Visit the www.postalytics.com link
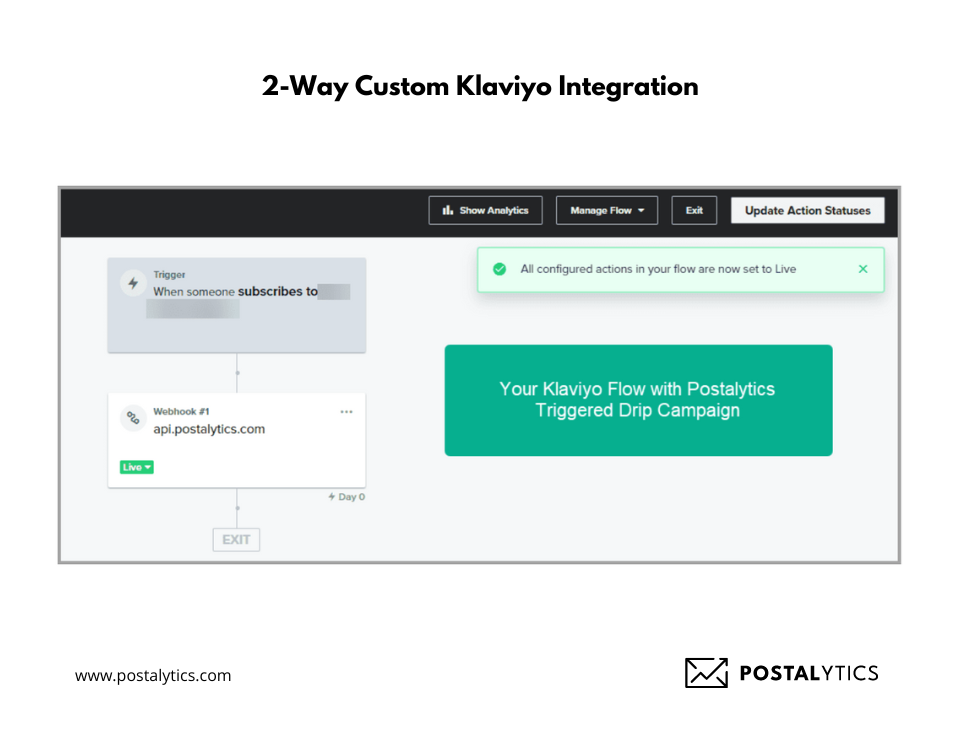The width and height of the screenshot is (960, 750). point(152,675)
